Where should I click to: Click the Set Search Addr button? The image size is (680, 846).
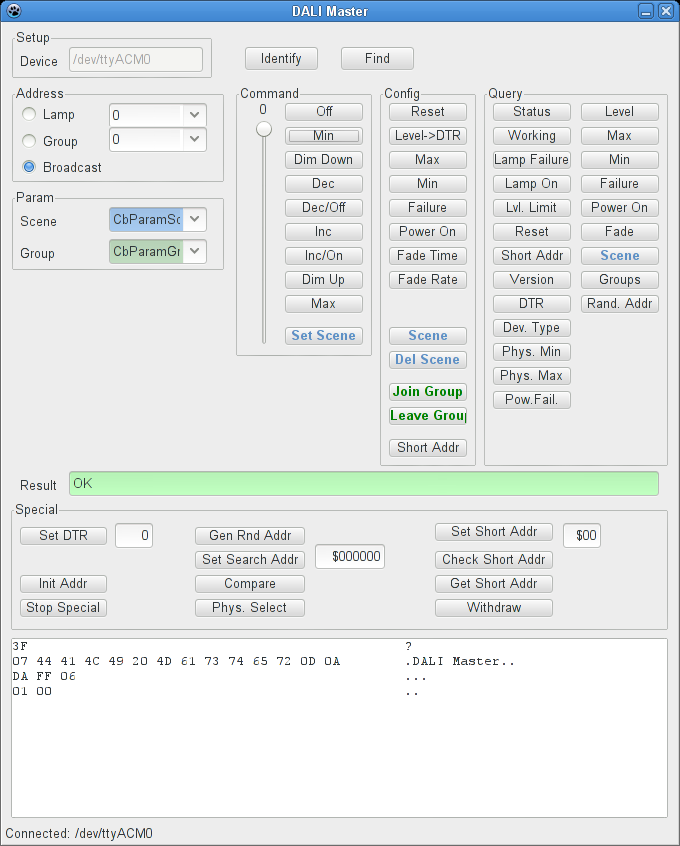[250, 560]
